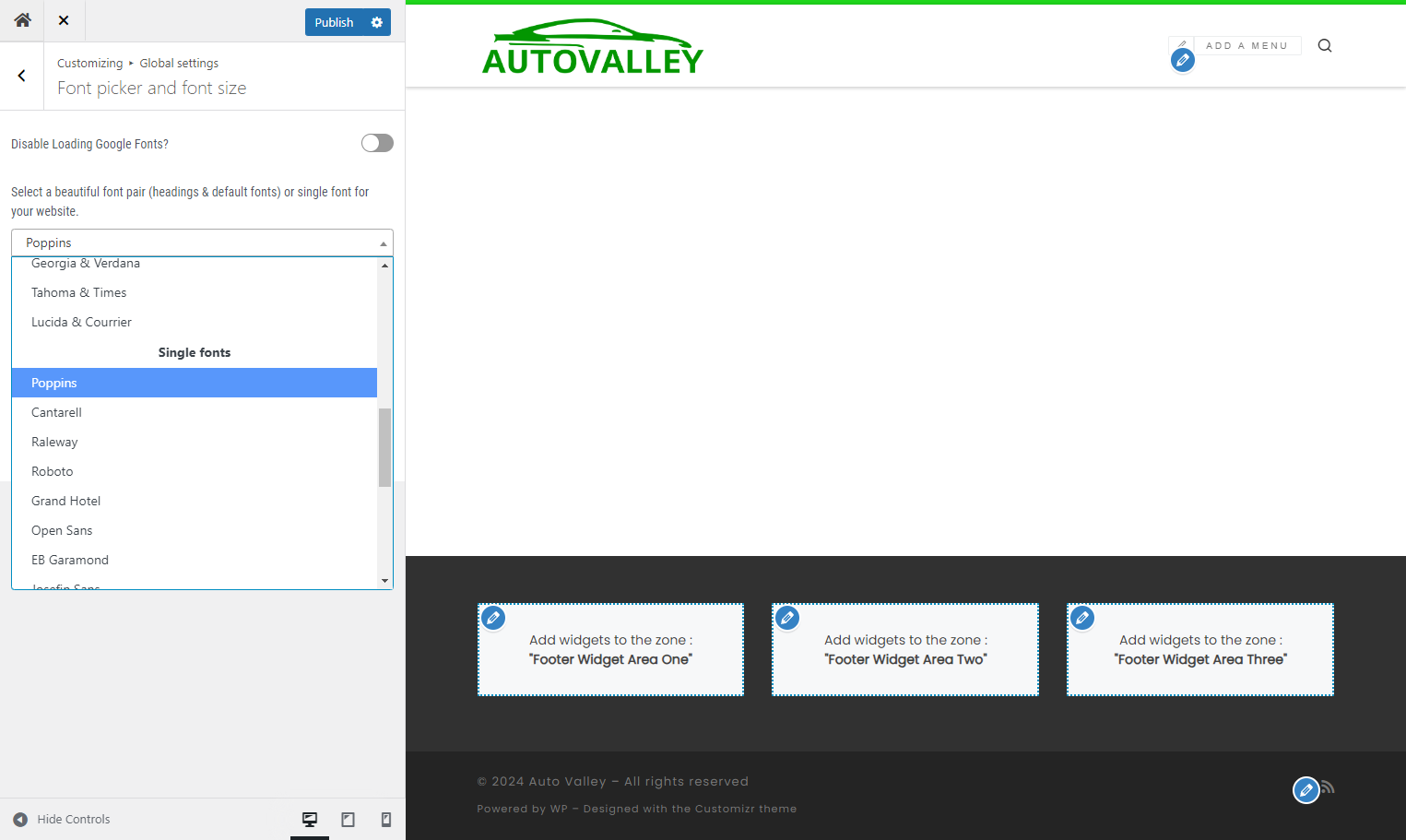Switch to mobile preview mode
The height and width of the screenshot is (840, 1406).
386,819
